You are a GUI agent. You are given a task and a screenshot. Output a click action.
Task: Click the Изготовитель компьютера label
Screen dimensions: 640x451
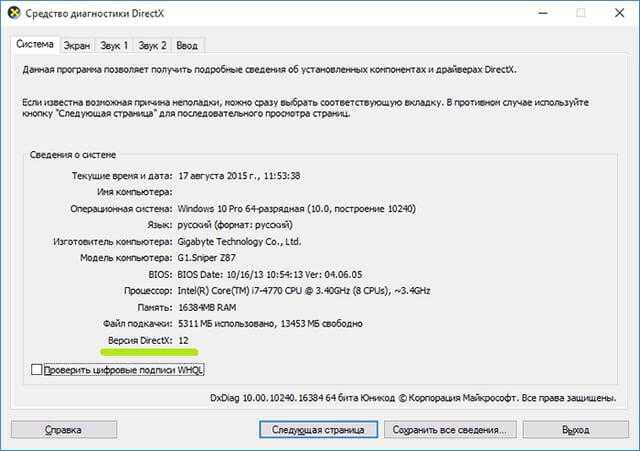click(113, 242)
